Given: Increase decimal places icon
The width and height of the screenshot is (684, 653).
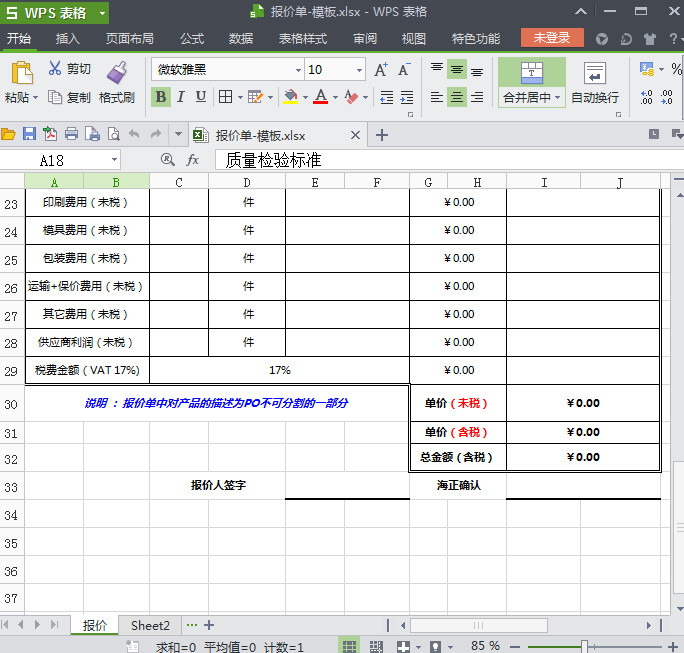Looking at the screenshot, I should (x=646, y=97).
